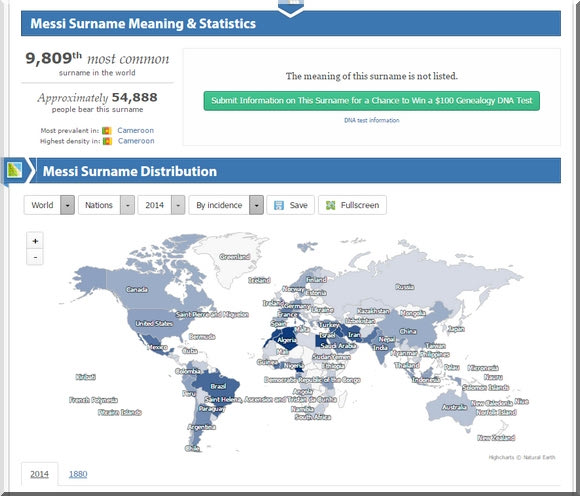Click the Save floppy disk icon
This screenshot has width=580, height=496.
[279, 205]
